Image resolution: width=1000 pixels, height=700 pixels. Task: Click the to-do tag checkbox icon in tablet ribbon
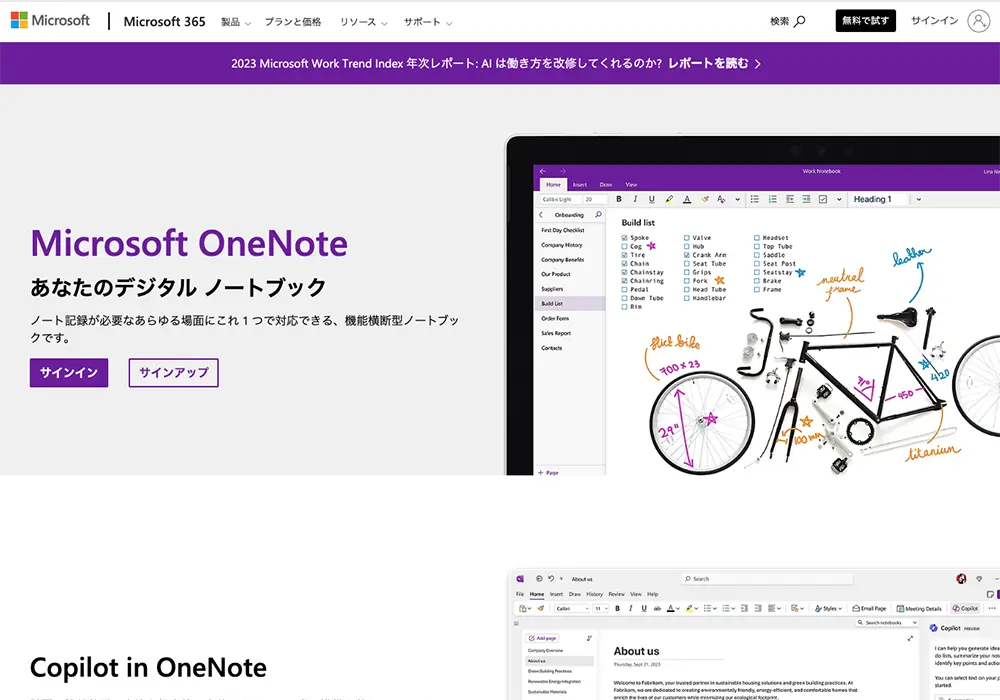coord(823,199)
